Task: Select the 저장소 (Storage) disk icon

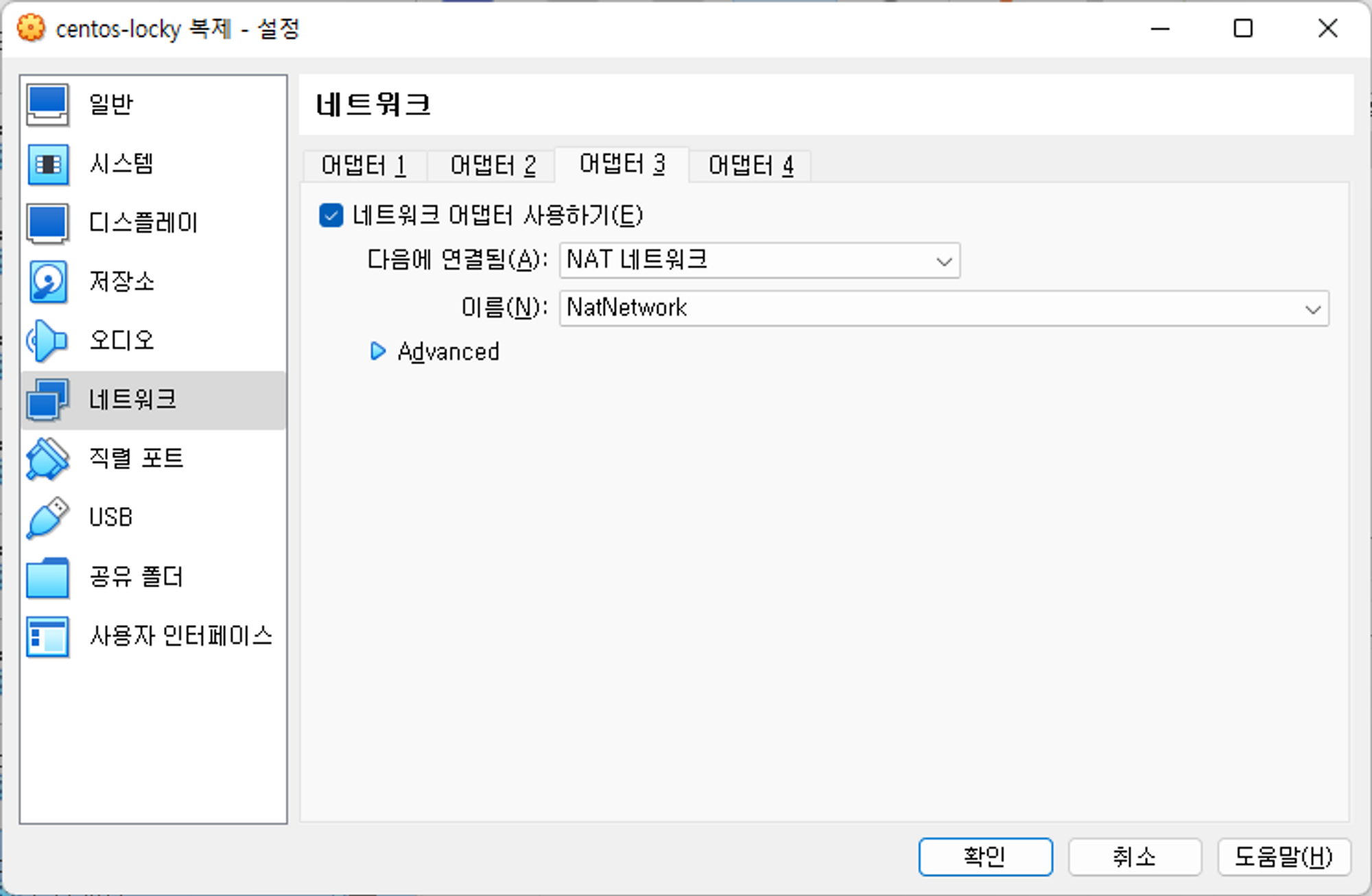Action: pyautogui.click(x=47, y=282)
